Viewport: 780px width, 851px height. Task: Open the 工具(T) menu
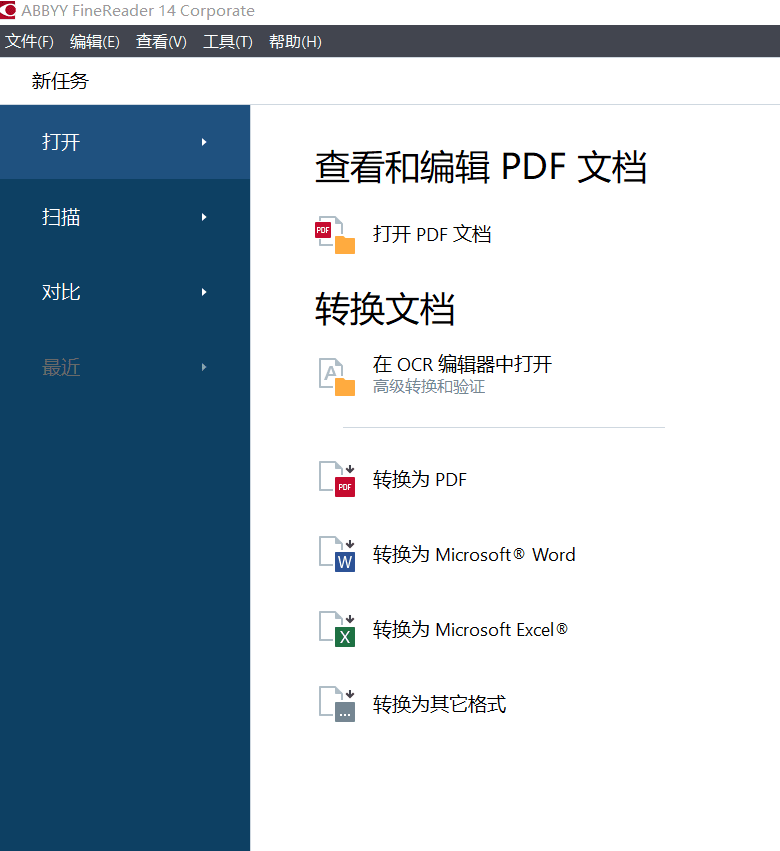[x=228, y=41]
